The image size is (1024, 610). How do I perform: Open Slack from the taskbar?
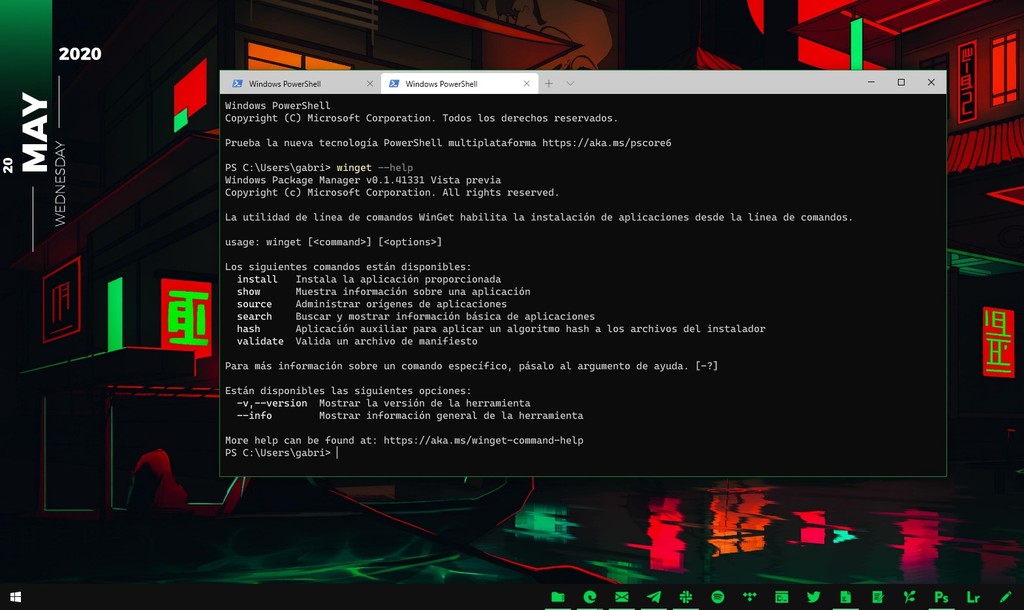[684, 595]
